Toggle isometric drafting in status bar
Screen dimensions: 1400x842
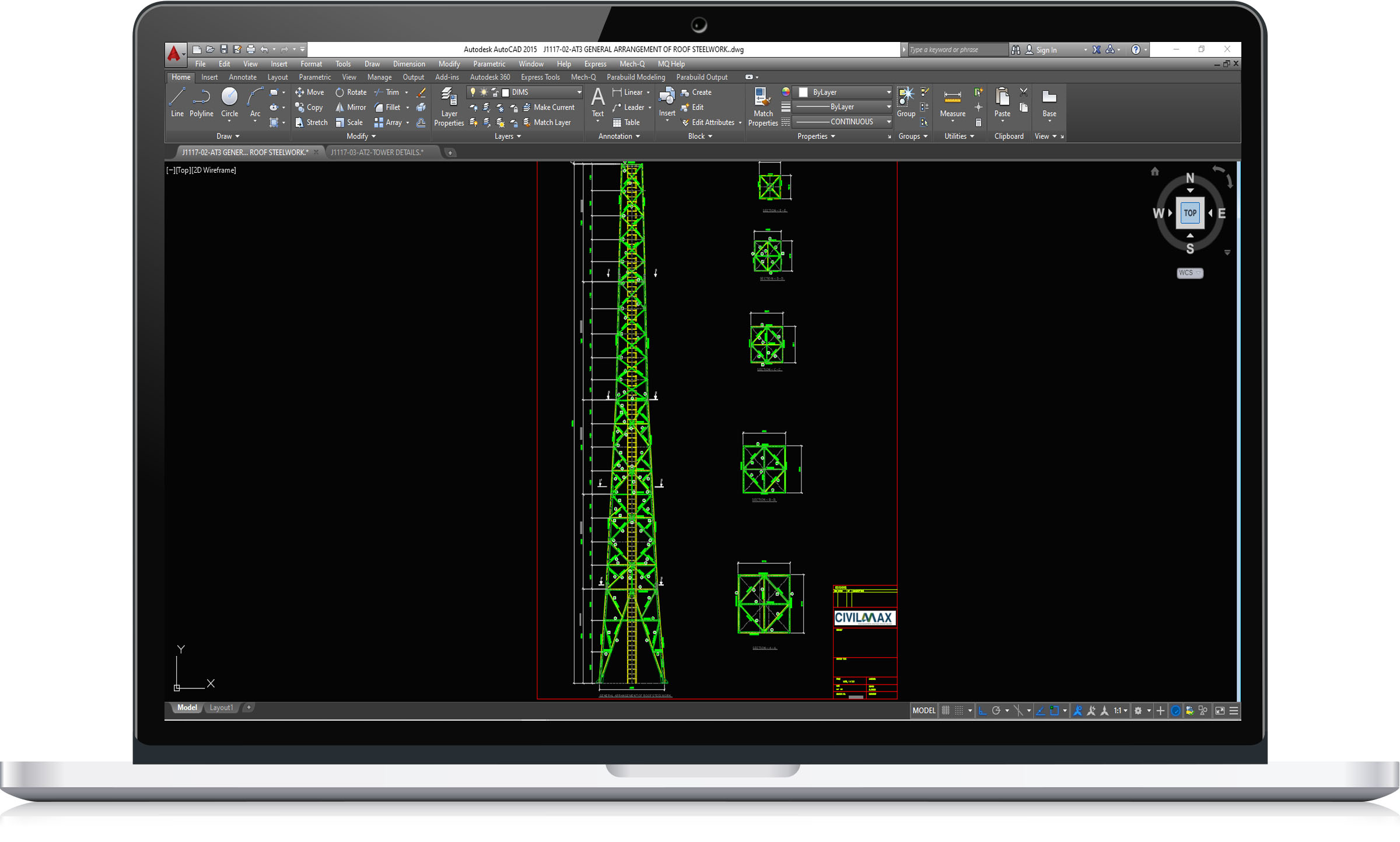(x=1019, y=710)
